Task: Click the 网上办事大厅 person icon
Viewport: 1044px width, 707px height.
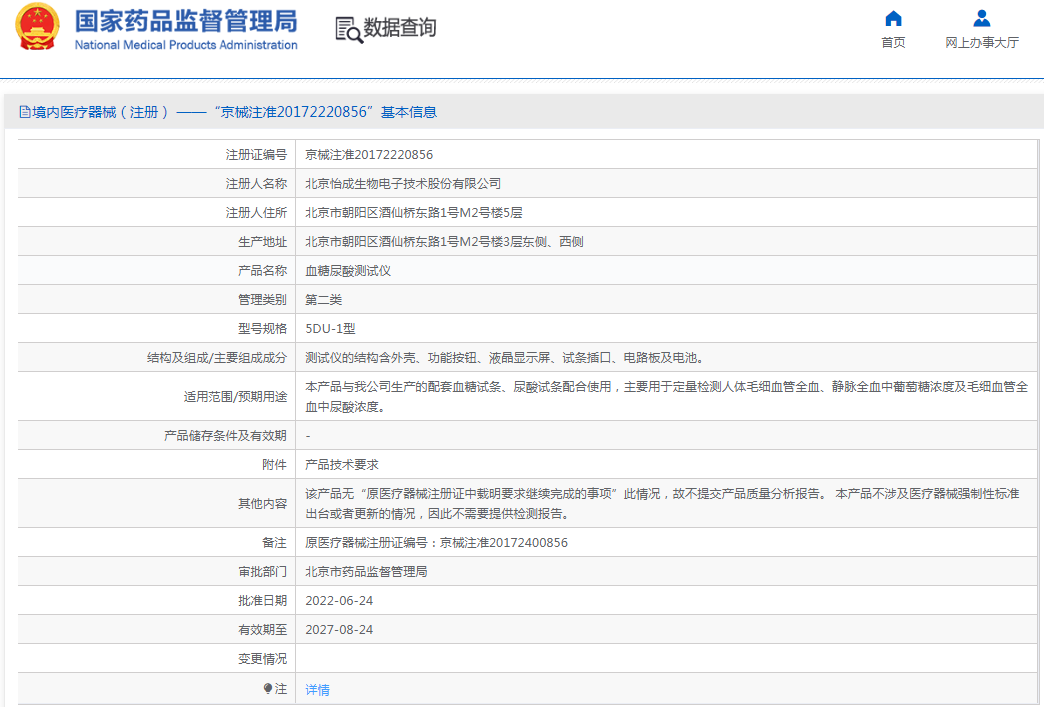Action: (981, 19)
